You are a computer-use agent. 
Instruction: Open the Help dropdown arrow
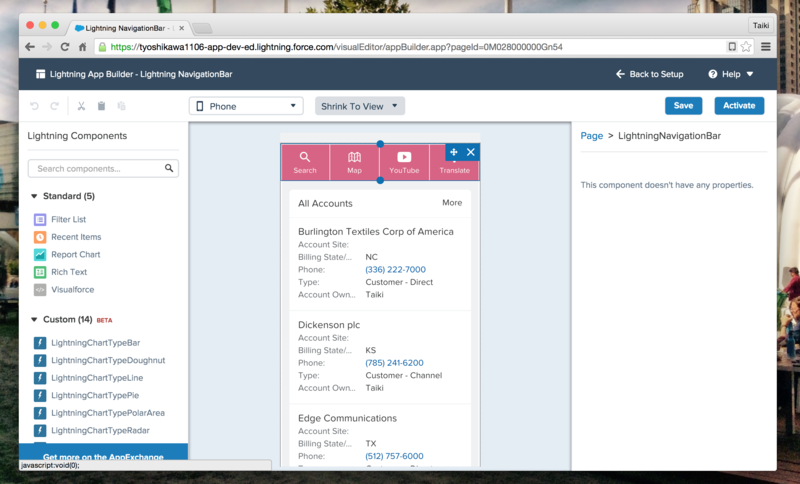pyautogui.click(x=750, y=74)
